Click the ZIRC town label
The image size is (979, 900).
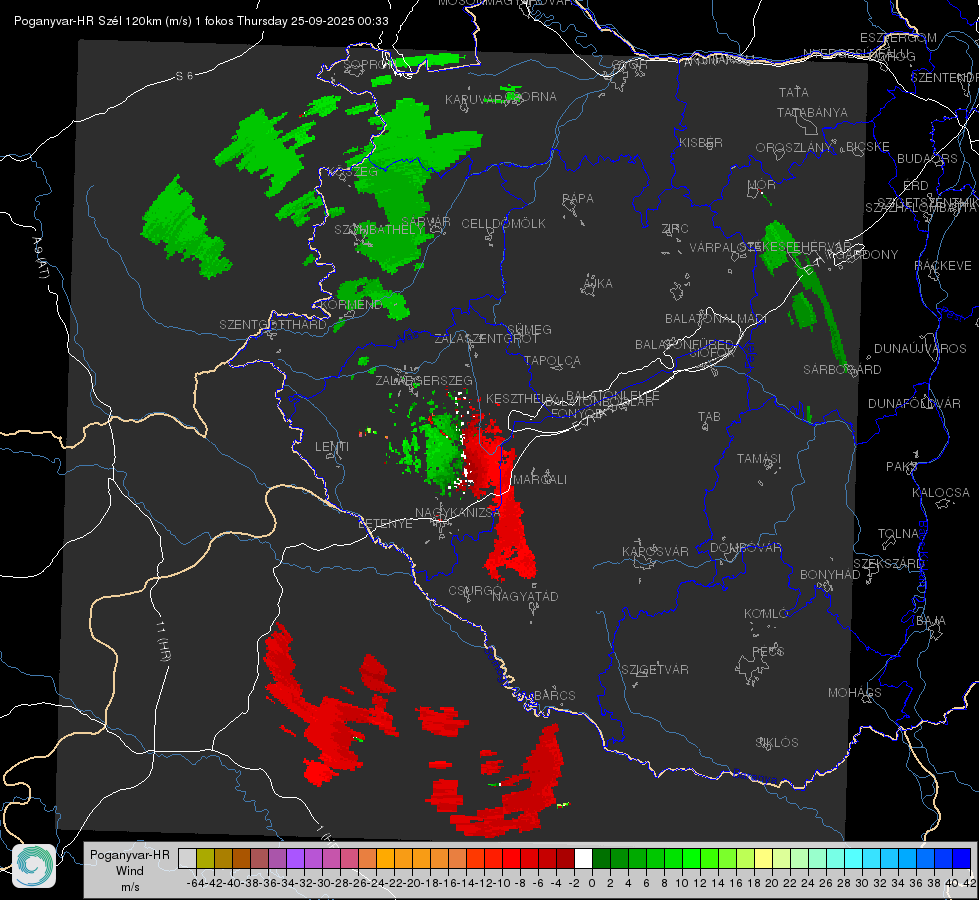[675, 229]
